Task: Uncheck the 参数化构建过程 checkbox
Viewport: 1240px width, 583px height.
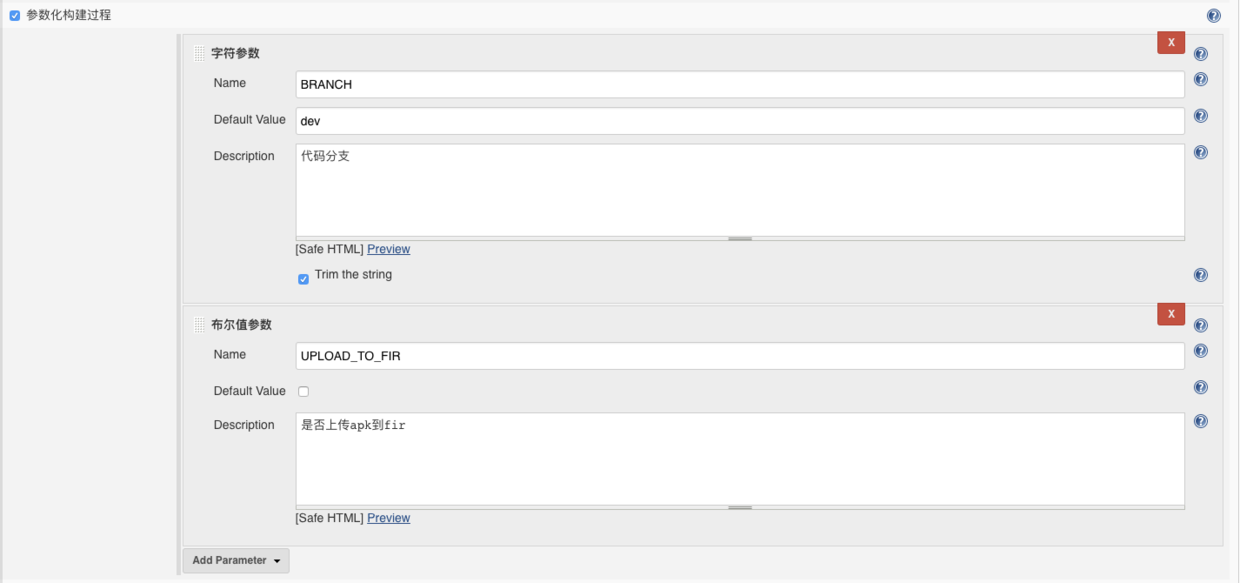Action: coord(15,16)
